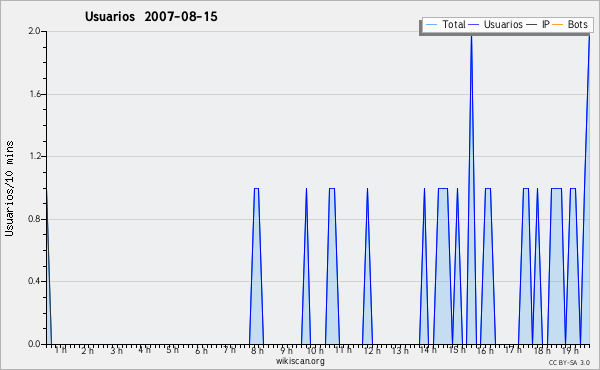Click the 0.4 y-axis value
Viewport: 600px width, 370px height.
[34, 281]
